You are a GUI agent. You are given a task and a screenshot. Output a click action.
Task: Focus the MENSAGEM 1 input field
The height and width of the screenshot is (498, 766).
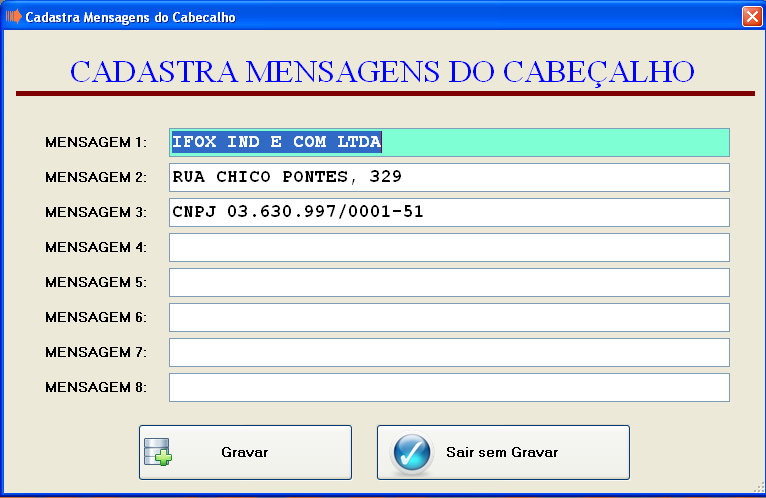click(449, 142)
